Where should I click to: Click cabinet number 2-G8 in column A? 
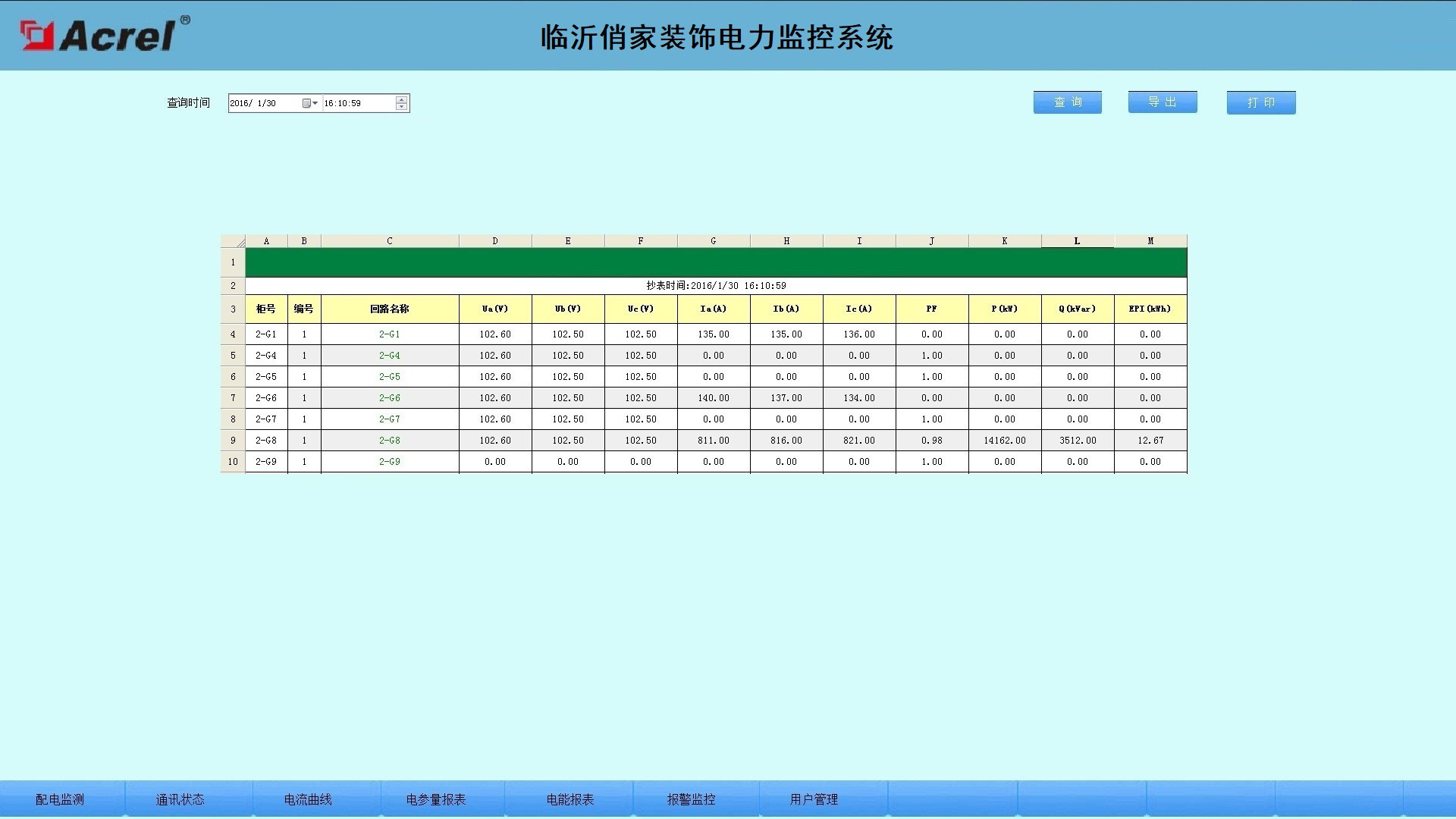click(266, 441)
